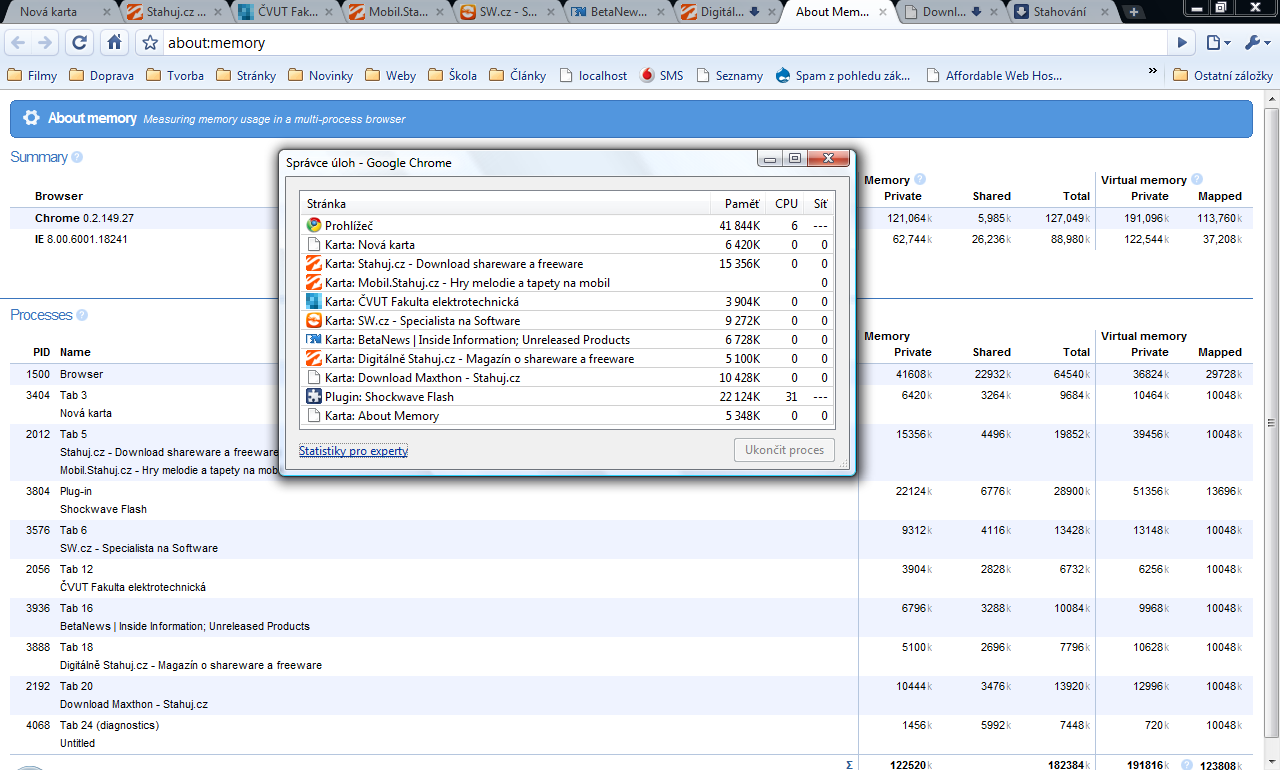Open the wrench settings menu
1280x770 pixels.
1256,43
